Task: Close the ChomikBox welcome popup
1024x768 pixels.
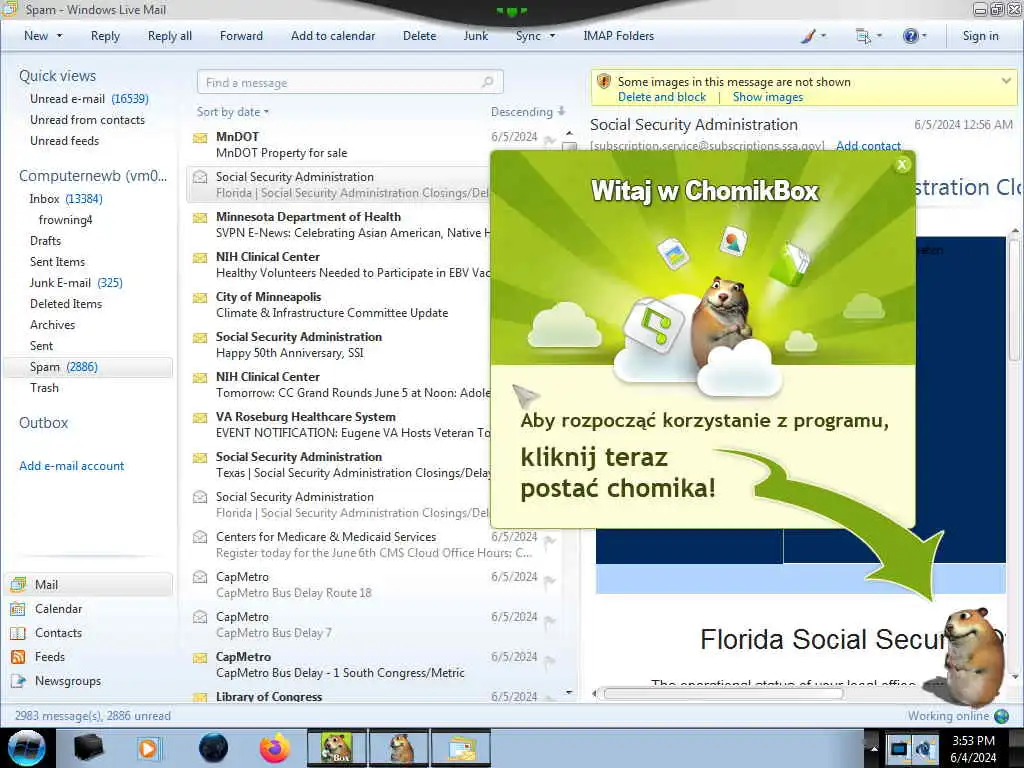Action: point(902,165)
